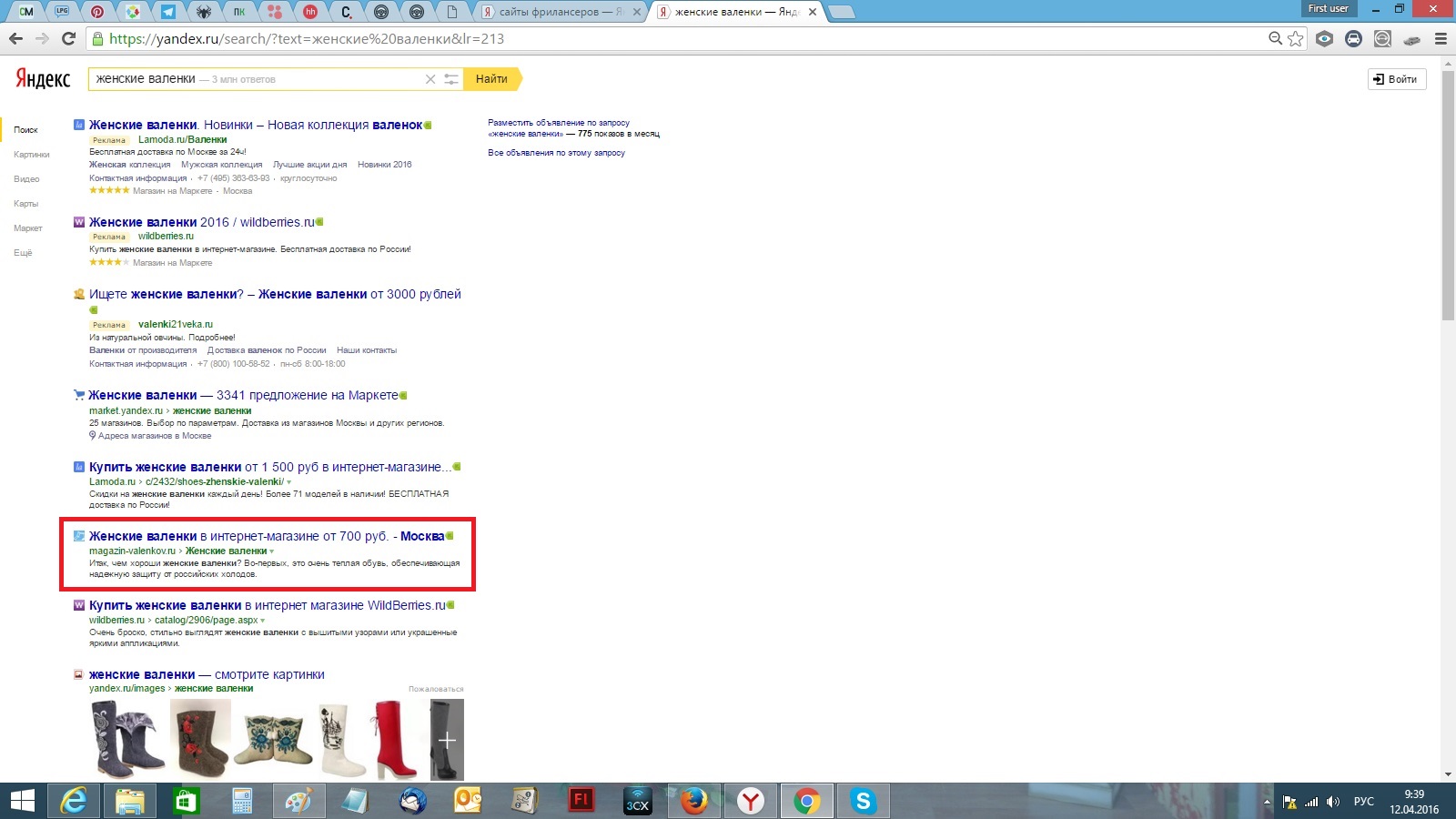
Task: Bookmark this page with the star icon
Action: pos(1295,38)
